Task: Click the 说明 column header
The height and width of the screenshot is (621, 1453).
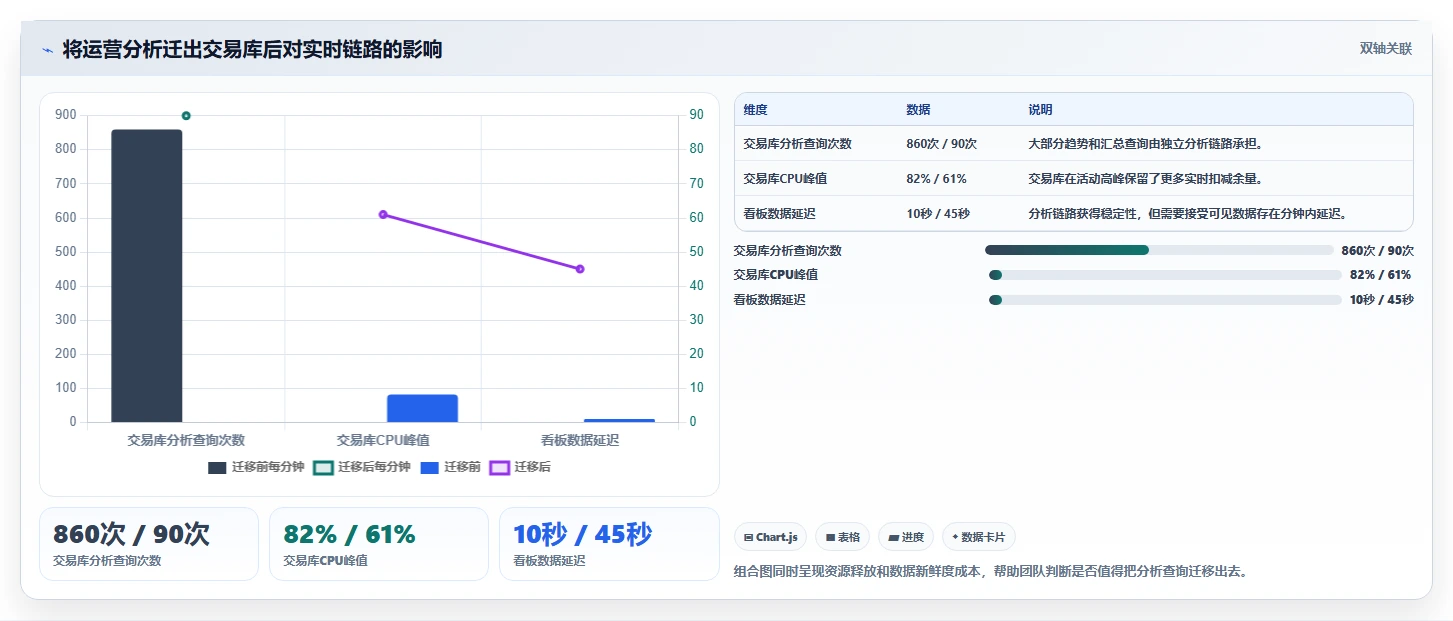Action: tap(1041, 110)
